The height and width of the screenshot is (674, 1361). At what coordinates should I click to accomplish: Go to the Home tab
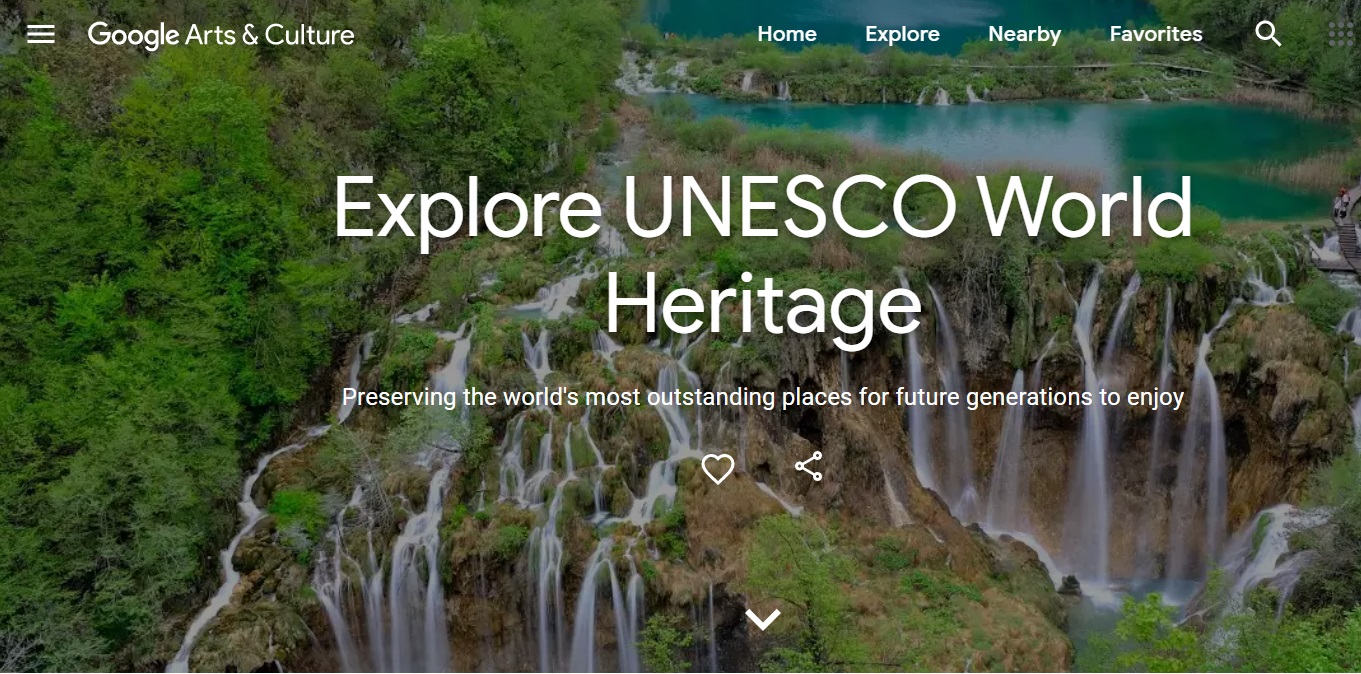(787, 34)
